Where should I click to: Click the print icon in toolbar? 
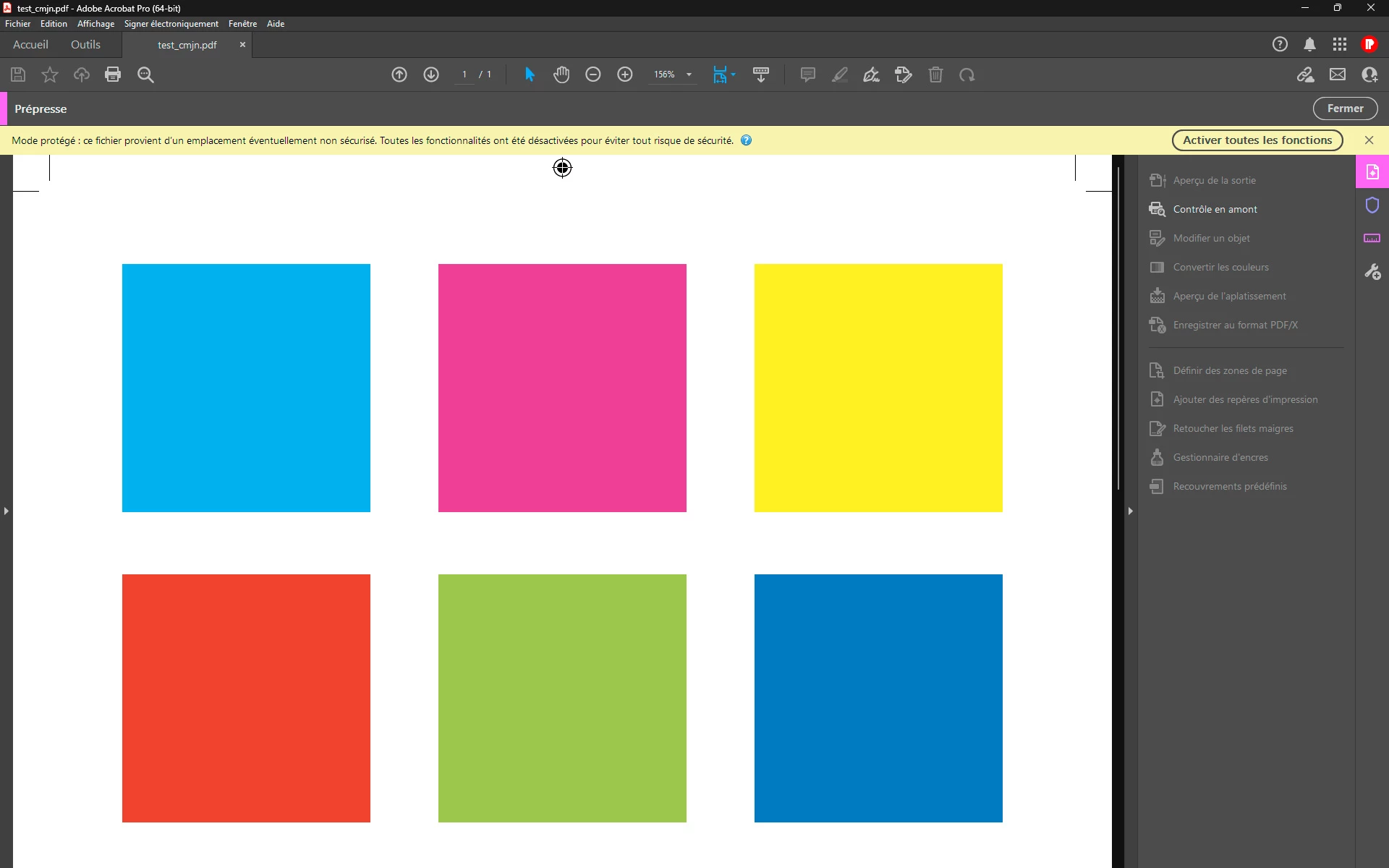pyautogui.click(x=113, y=75)
